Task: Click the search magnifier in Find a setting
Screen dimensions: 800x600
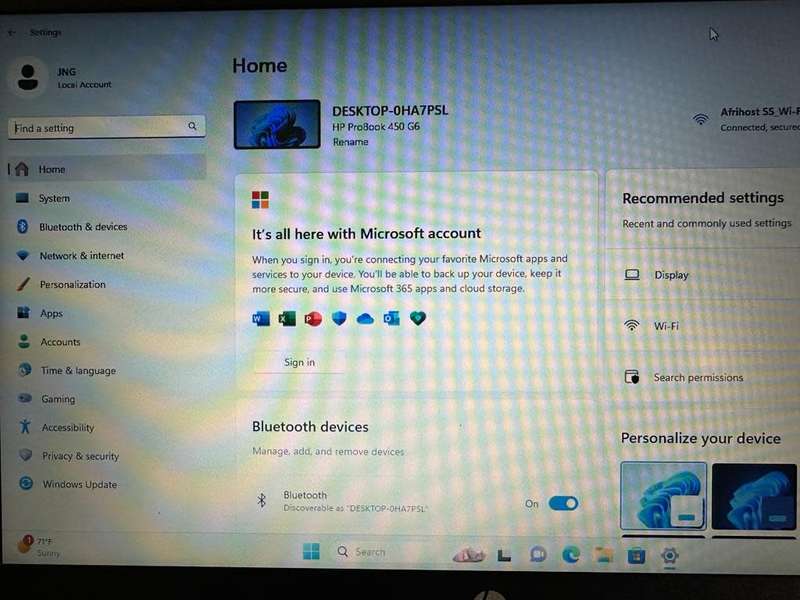Action: pos(192,126)
